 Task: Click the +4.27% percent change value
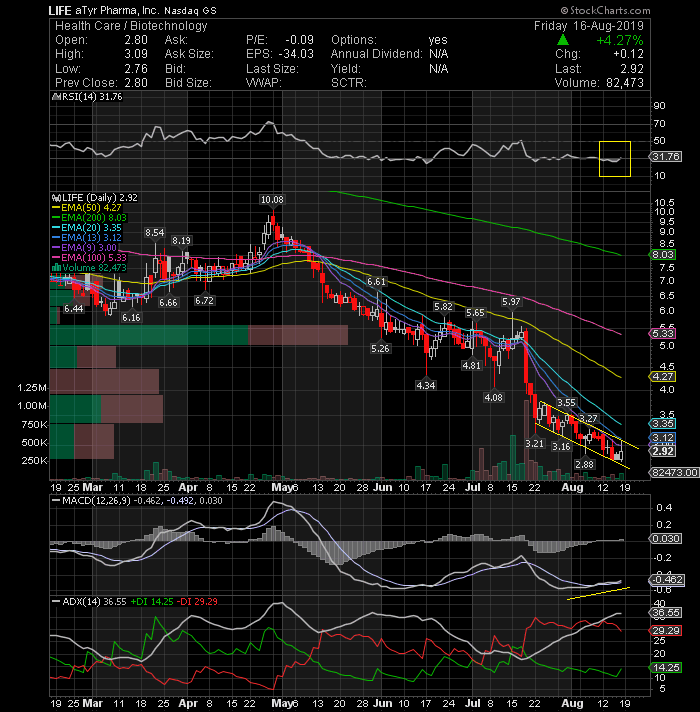click(x=620, y=40)
